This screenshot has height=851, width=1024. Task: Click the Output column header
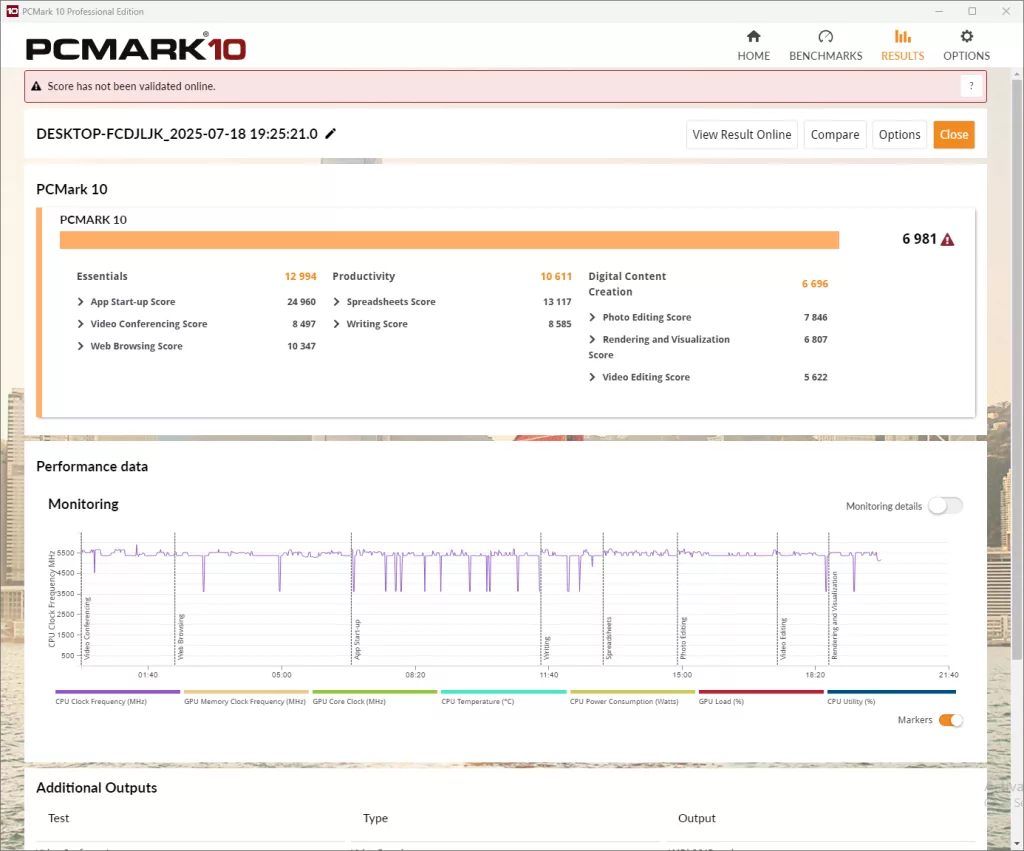(x=696, y=818)
